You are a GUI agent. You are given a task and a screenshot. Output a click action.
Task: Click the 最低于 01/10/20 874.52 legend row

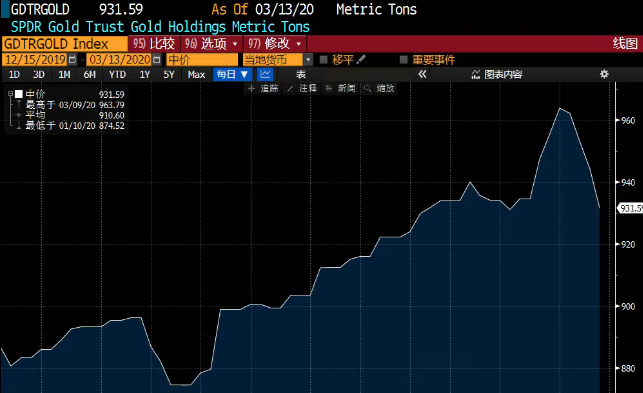(71, 126)
